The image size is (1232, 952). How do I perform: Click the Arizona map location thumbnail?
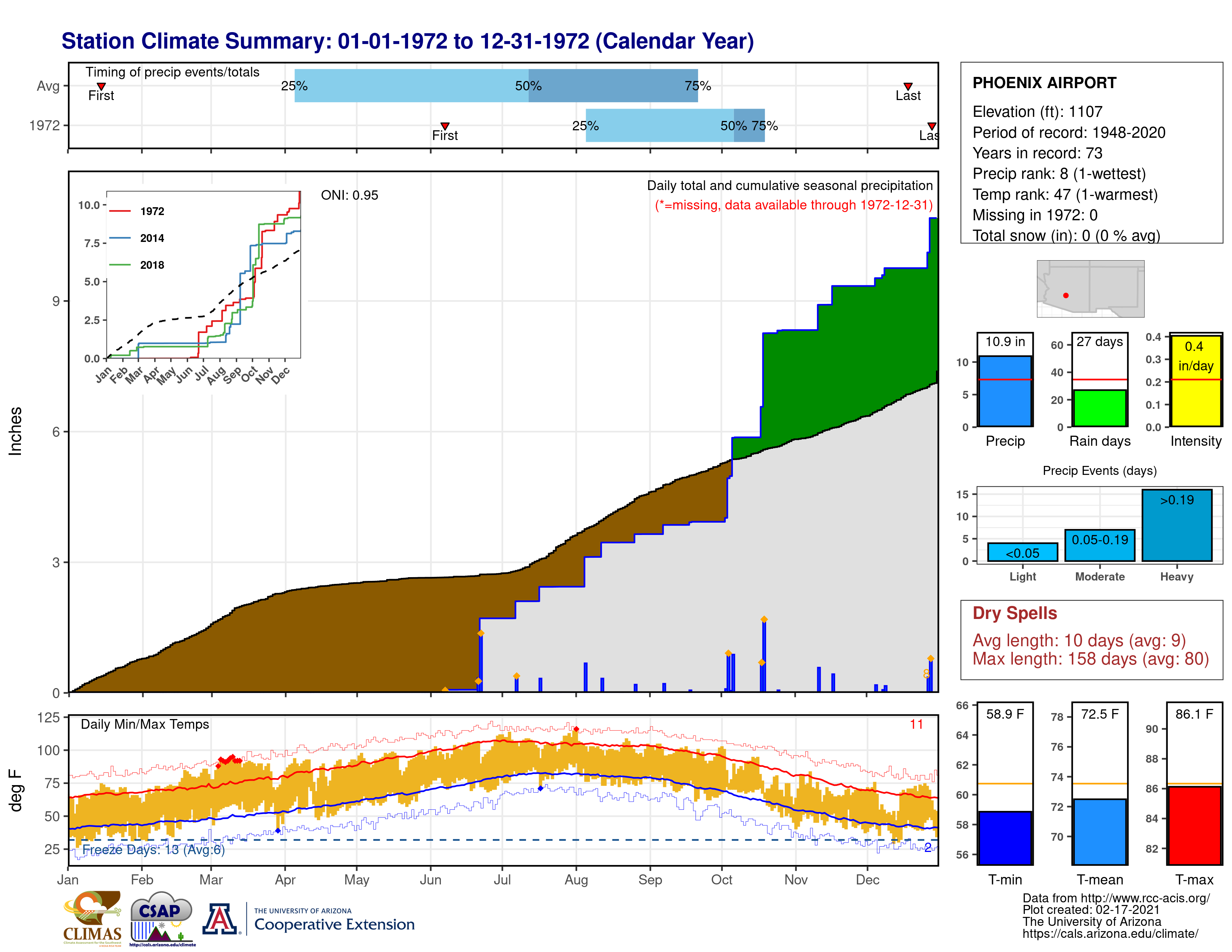click(x=1091, y=289)
